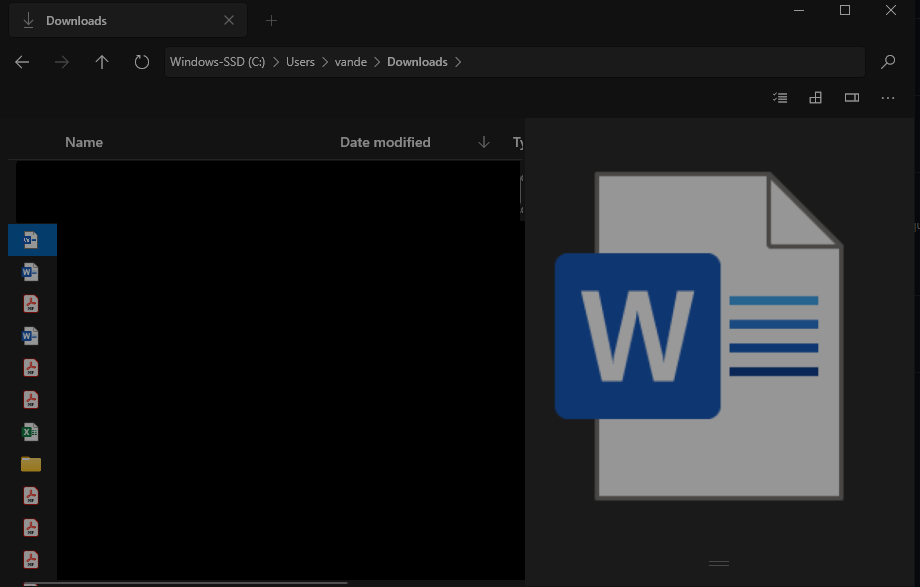Toggle the Date modified sort direction arrow
Viewport: 920px width, 587px height.
click(483, 142)
